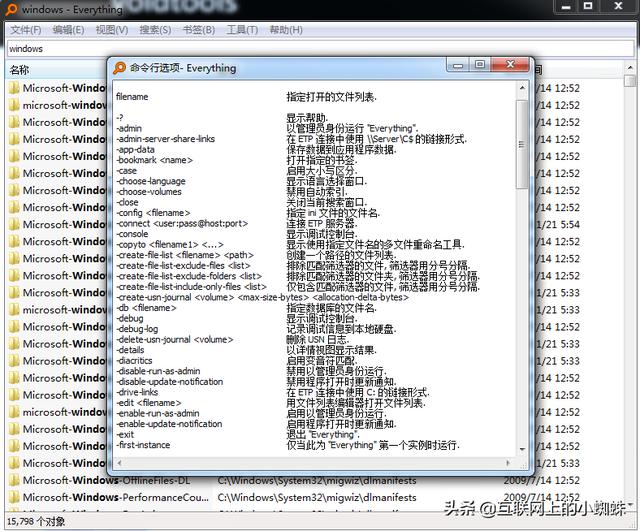
Task: Click the description '显示帮助.'
Action: [x=307, y=118]
